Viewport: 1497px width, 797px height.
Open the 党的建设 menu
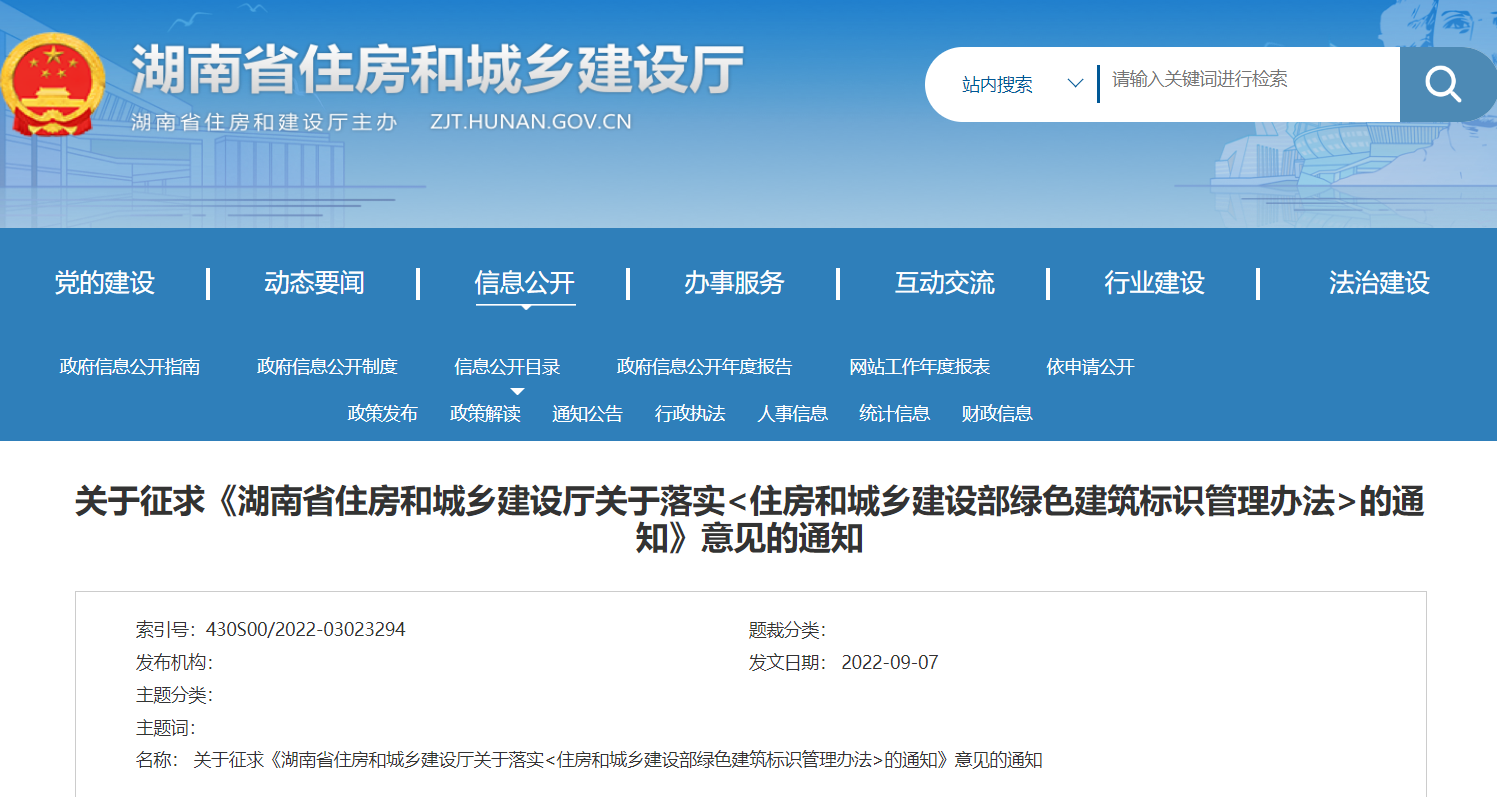click(x=105, y=283)
